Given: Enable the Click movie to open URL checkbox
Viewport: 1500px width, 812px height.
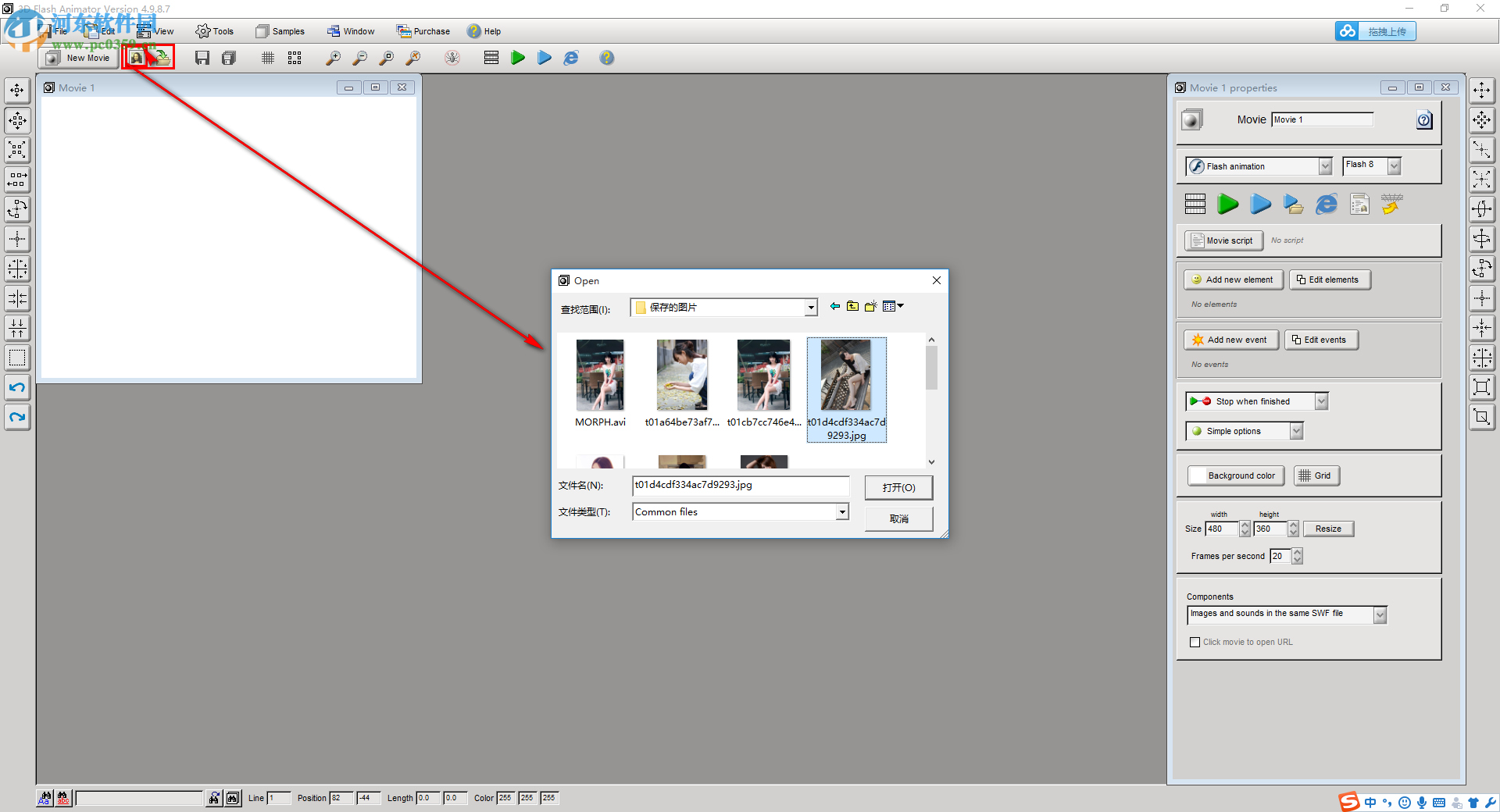Looking at the screenshot, I should (1195, 642).
